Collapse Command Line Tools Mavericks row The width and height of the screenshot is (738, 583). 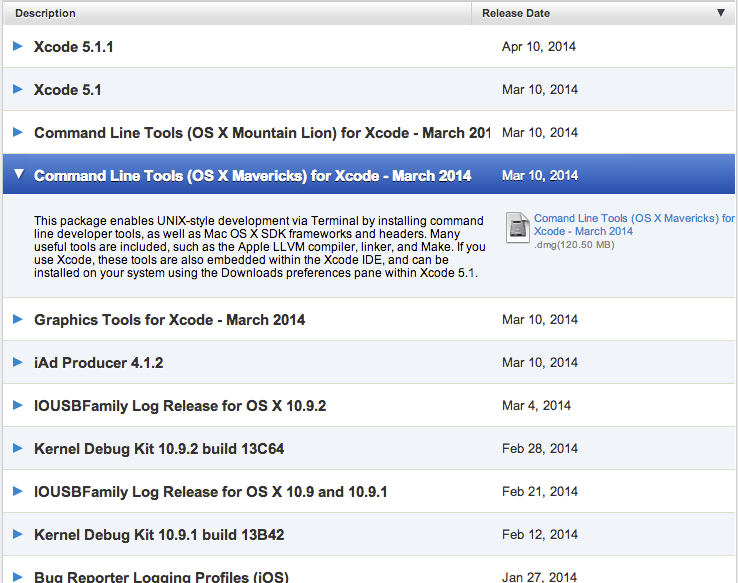coord(19,174)
